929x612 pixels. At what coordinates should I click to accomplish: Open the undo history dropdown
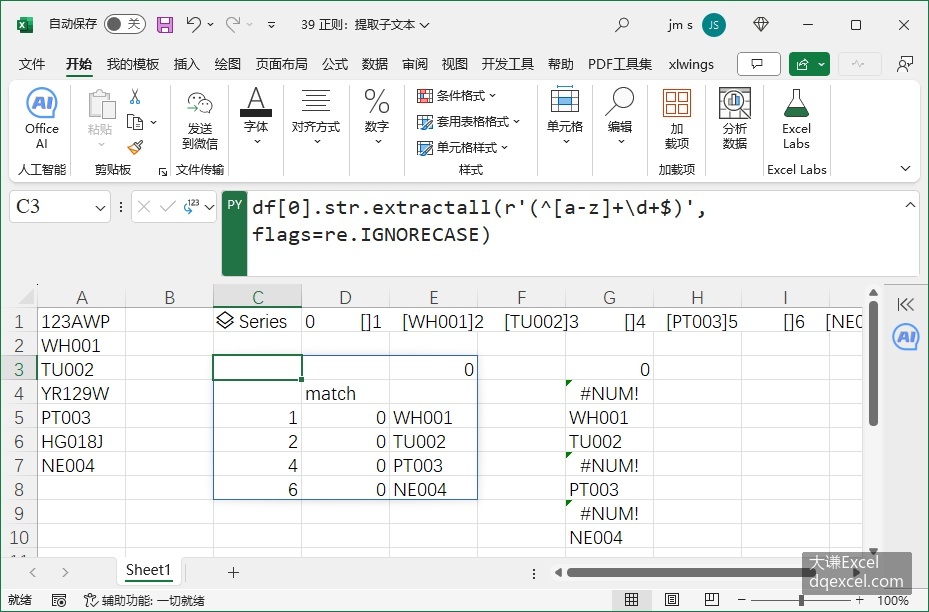click(x=210, y=25)
